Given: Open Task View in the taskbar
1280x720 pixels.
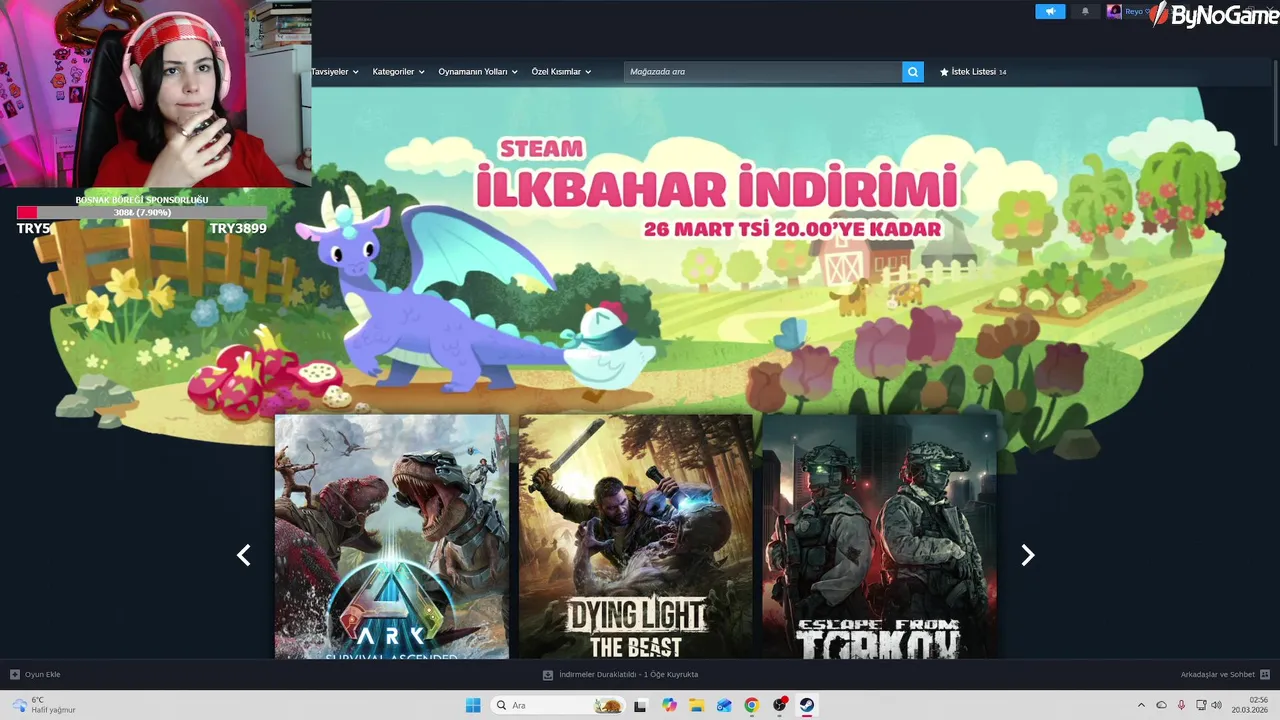Looking at the screenshot, I should click(641, 705).
